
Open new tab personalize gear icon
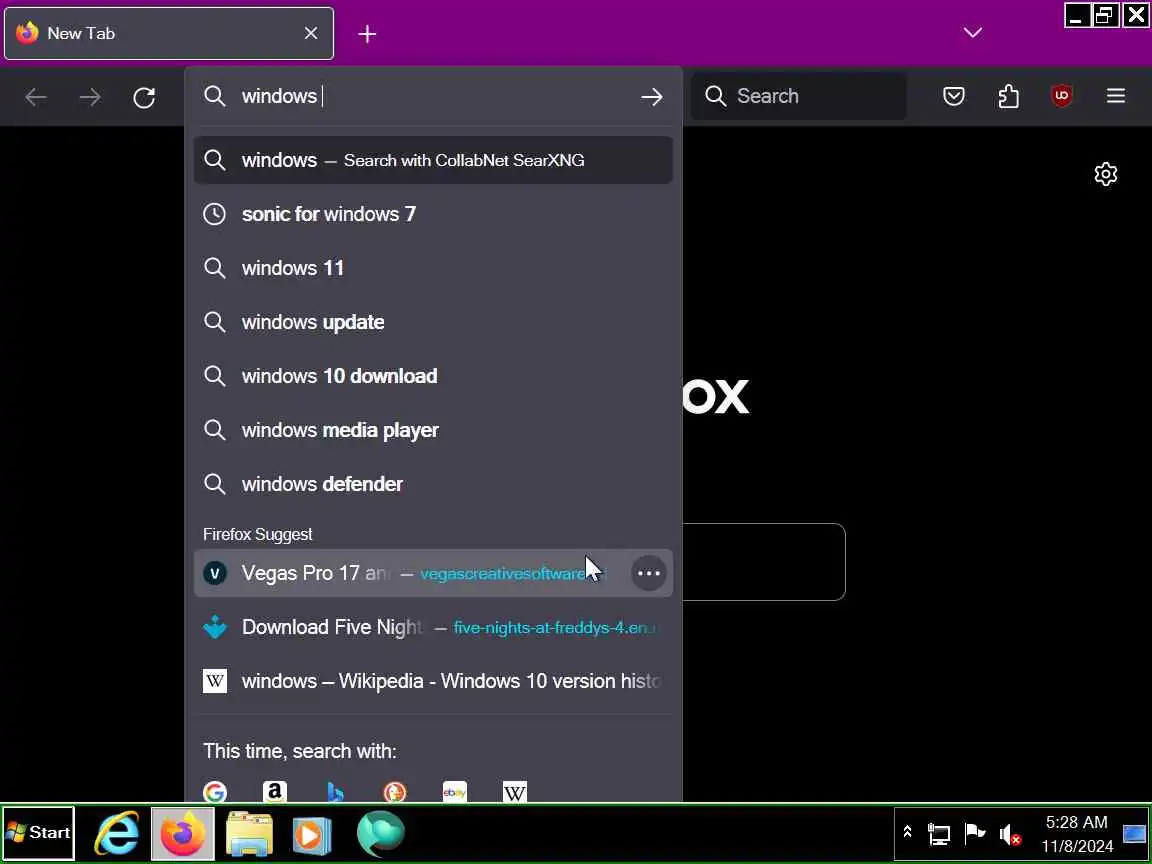[1106, 174]
